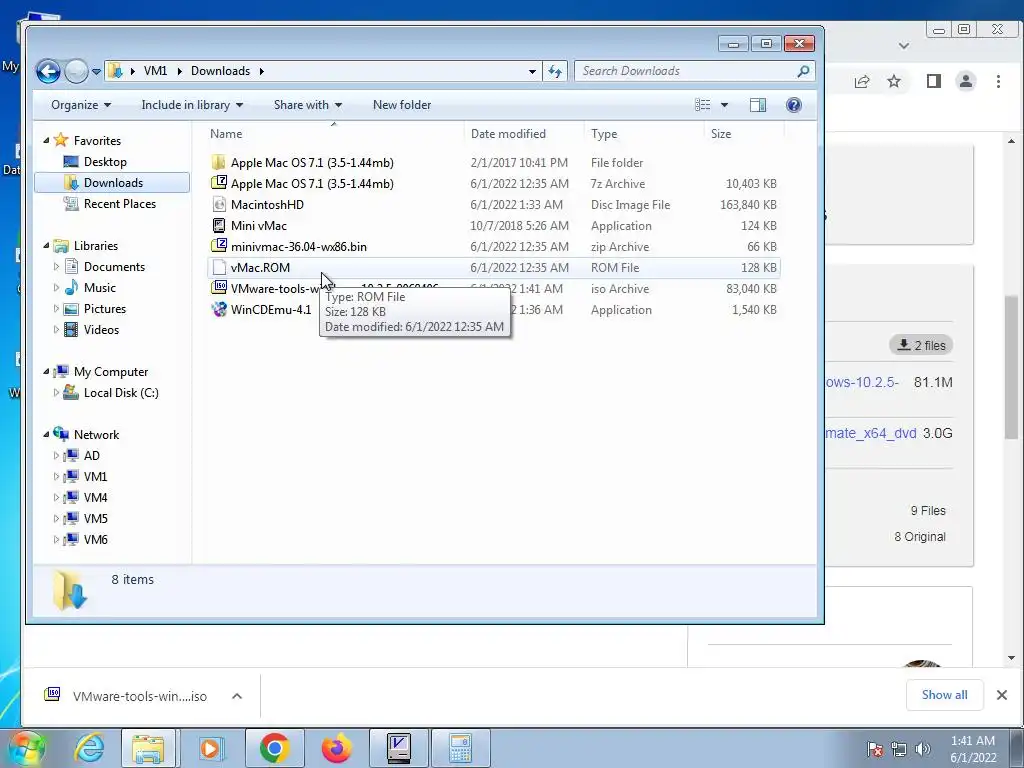Viewport: 1024px width, 768px height.
Task: Click VM1 in the address bar breadcrumb
Action: click(x=155, y=71)
